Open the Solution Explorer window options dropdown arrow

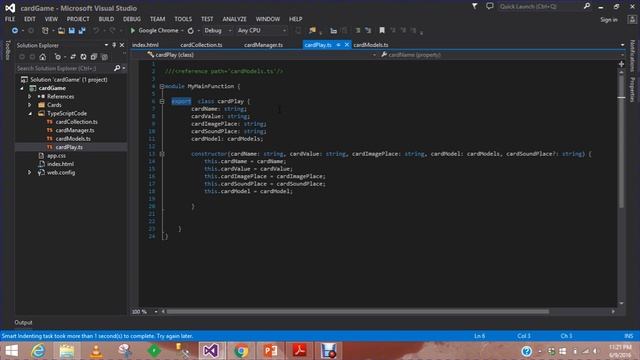tap(107, 45)
